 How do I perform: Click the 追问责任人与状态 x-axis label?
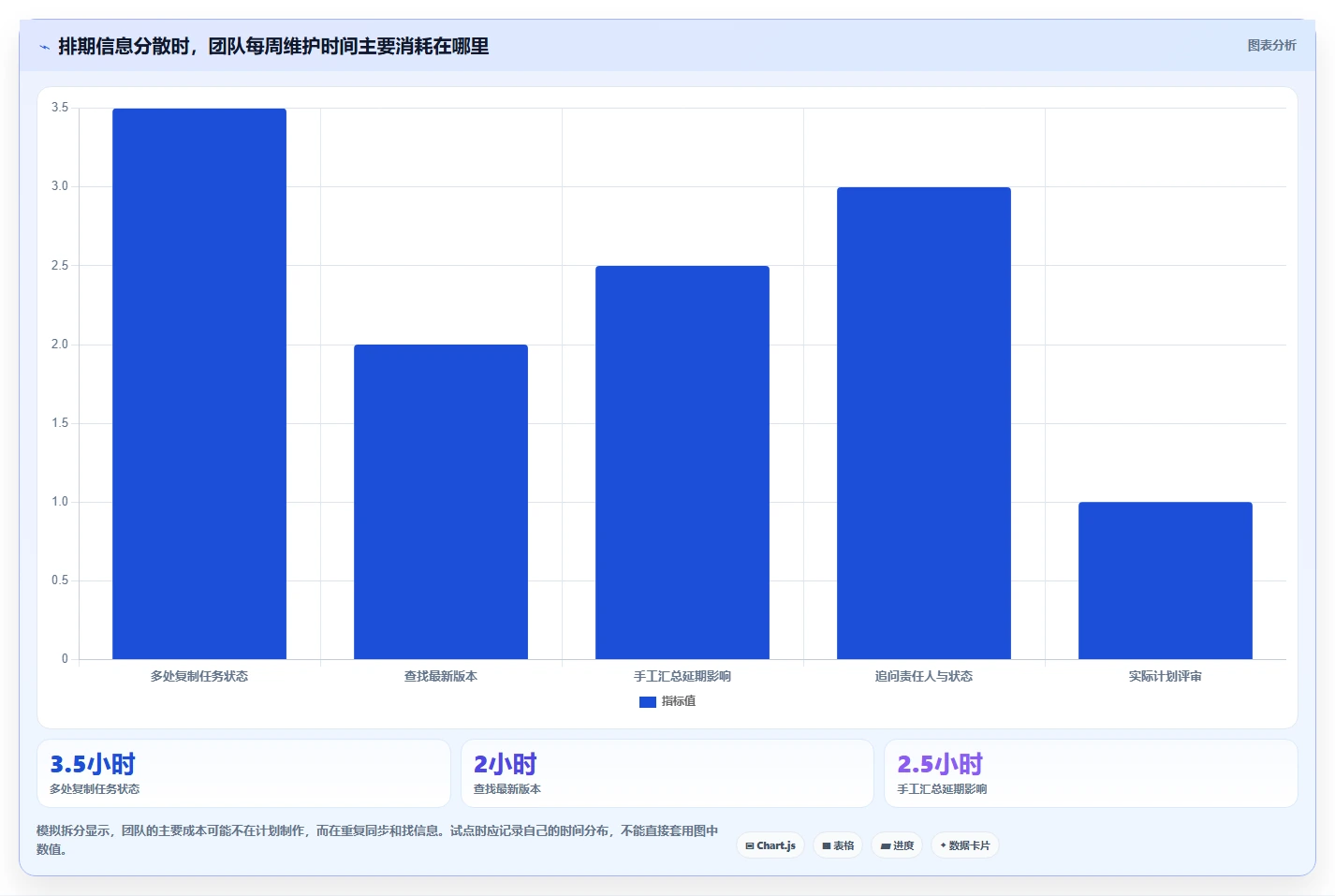point(924,676)
